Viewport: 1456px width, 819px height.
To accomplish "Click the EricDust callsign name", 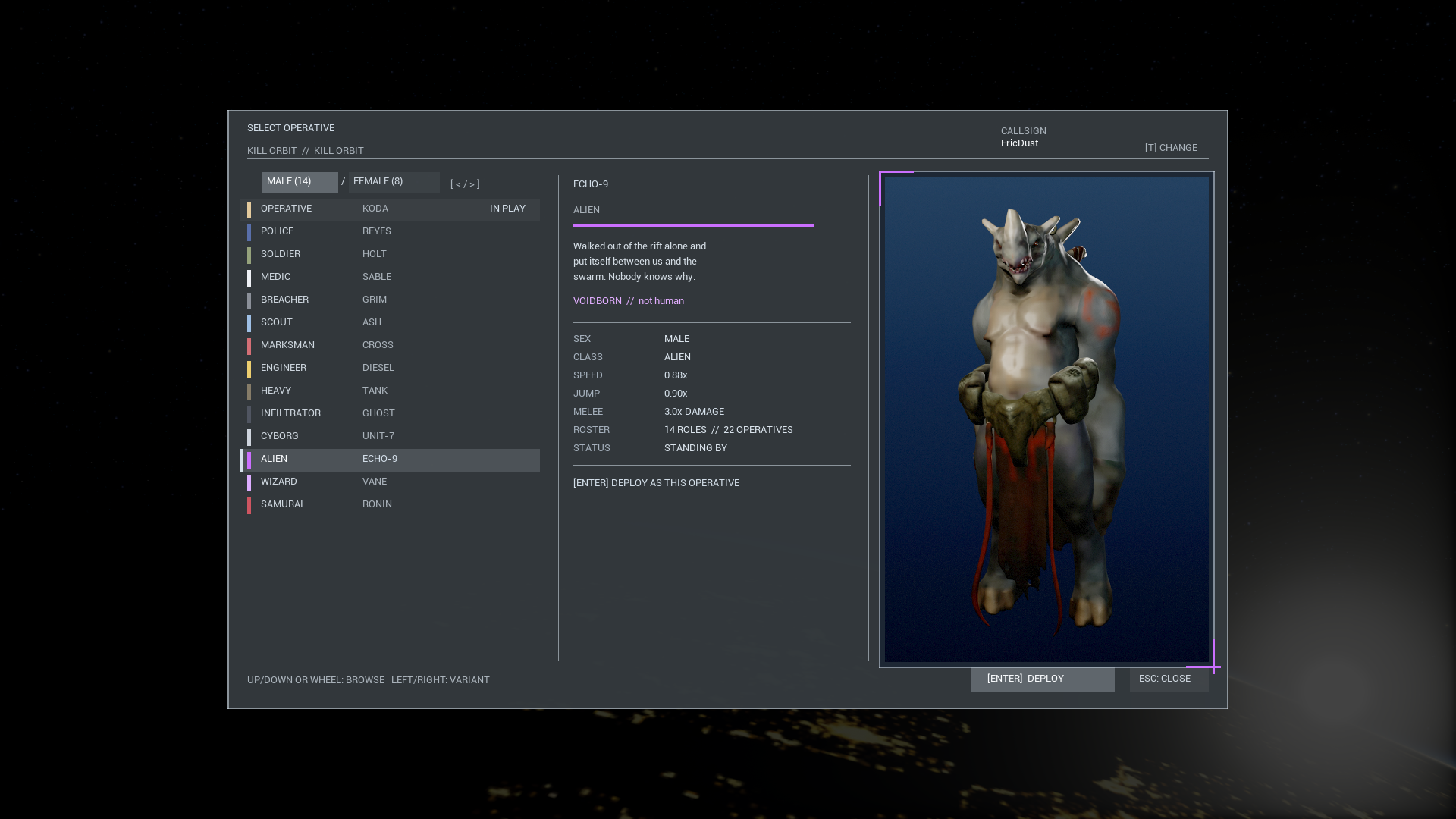I will (1019, 143).
